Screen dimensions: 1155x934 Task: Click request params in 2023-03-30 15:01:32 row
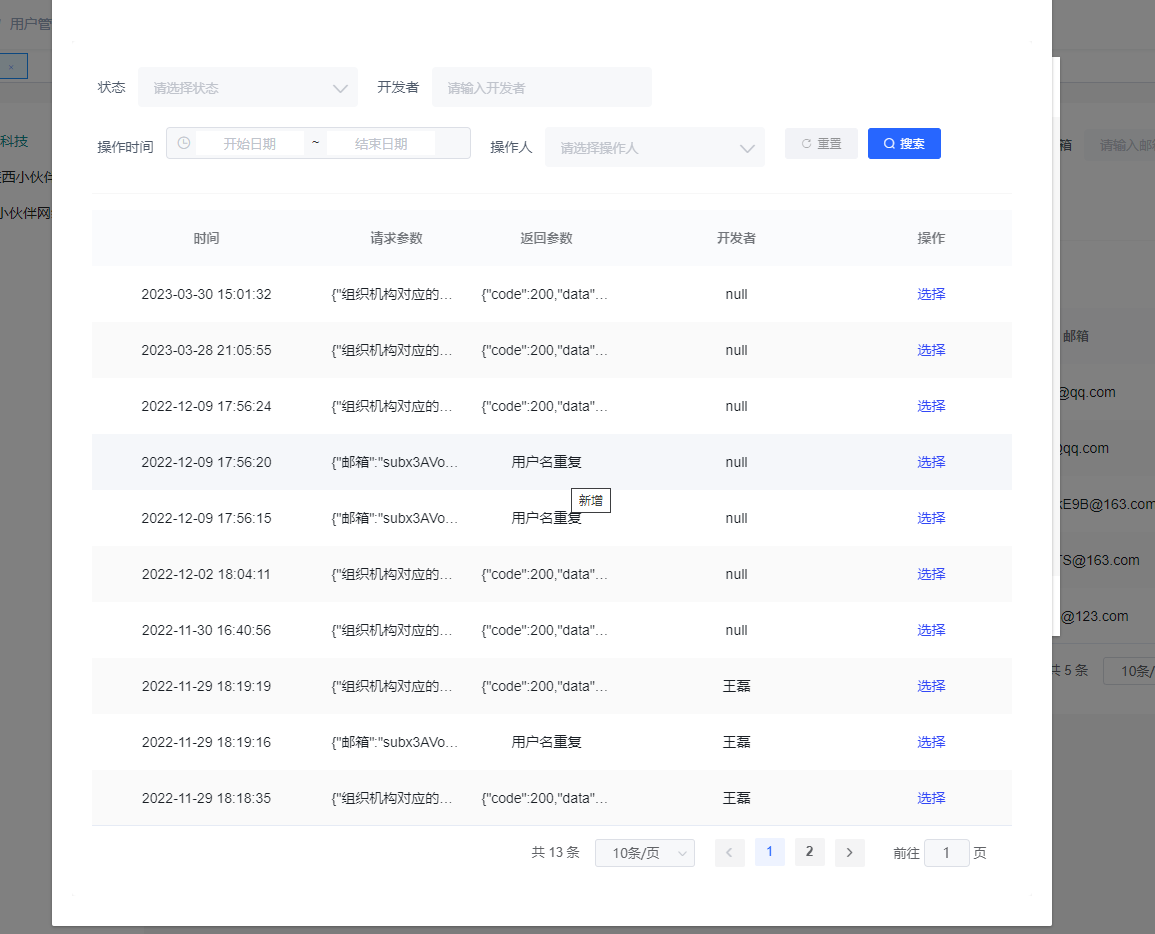tap(392, 294)
